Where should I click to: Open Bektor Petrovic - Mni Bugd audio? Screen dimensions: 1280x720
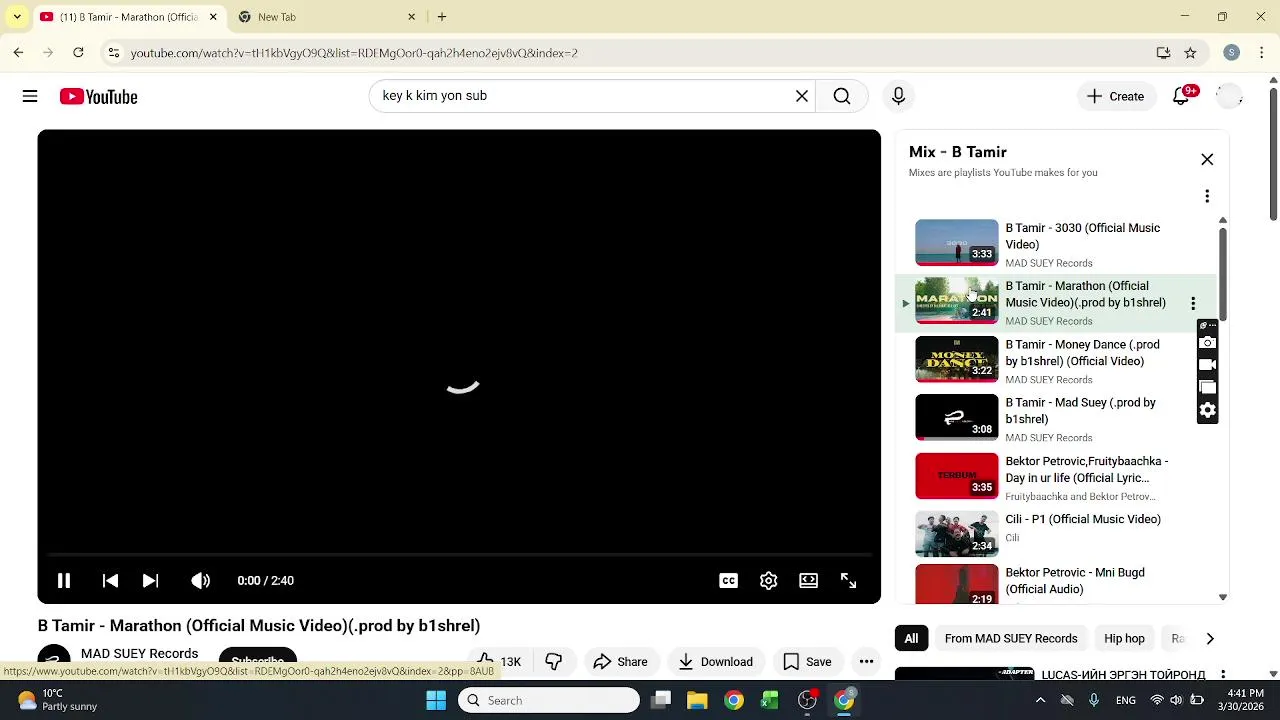click(1055, 585)
